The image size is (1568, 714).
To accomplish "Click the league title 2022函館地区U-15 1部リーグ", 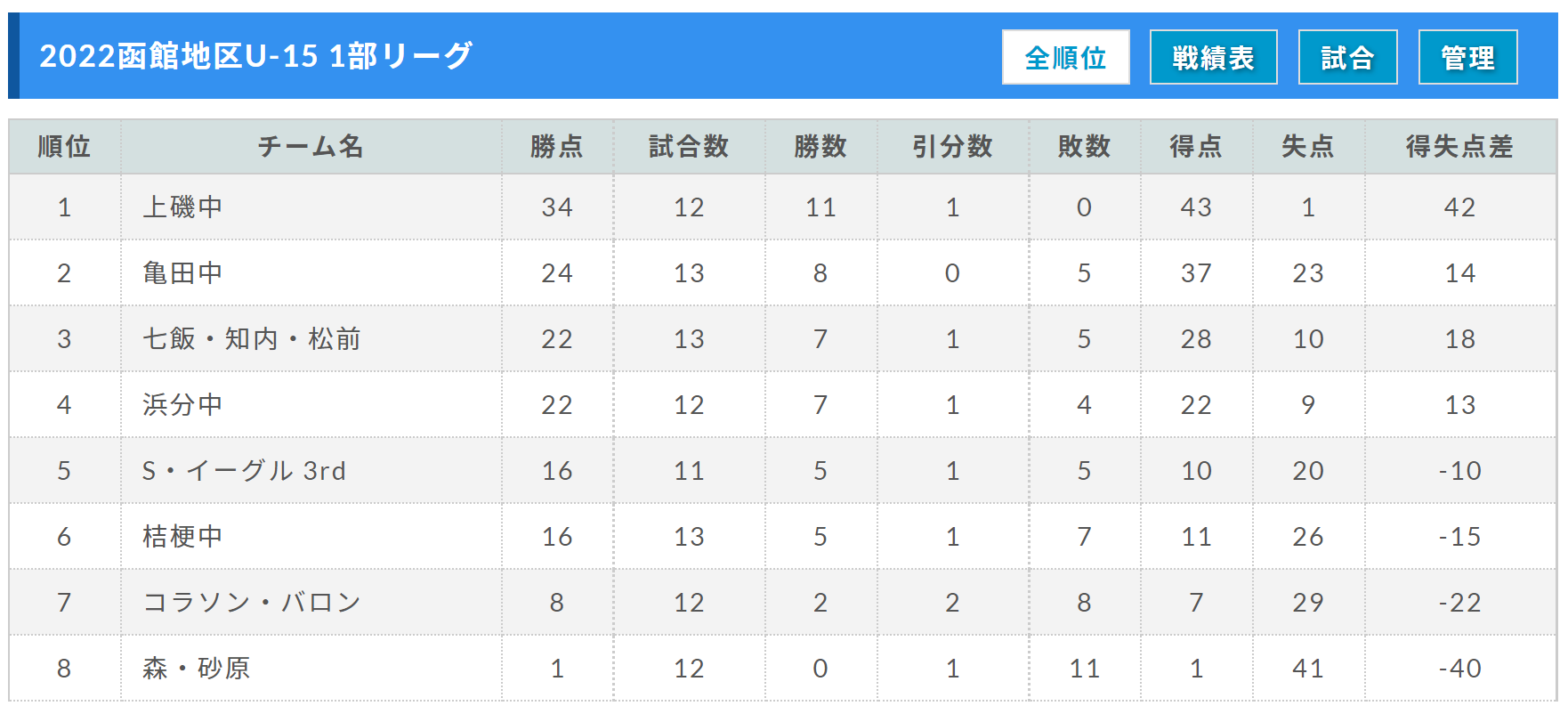I will [x=256, y=56].
